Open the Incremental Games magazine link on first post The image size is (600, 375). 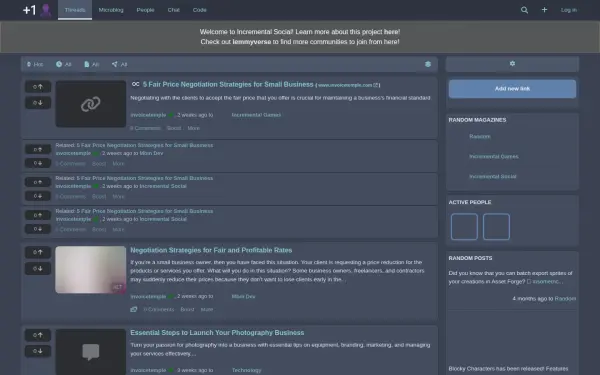pos(256,115)
